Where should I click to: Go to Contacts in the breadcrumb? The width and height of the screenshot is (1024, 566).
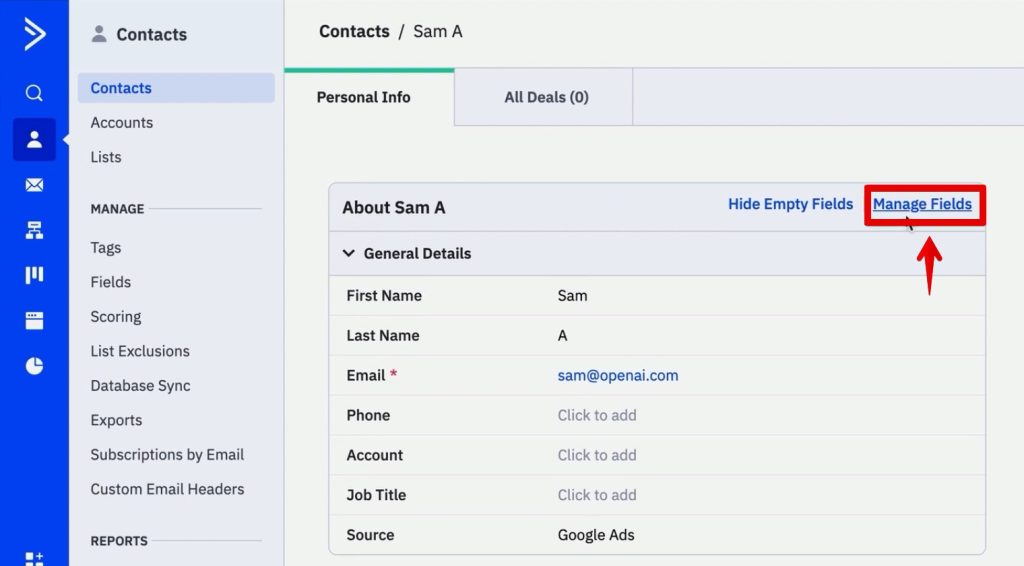354,31
